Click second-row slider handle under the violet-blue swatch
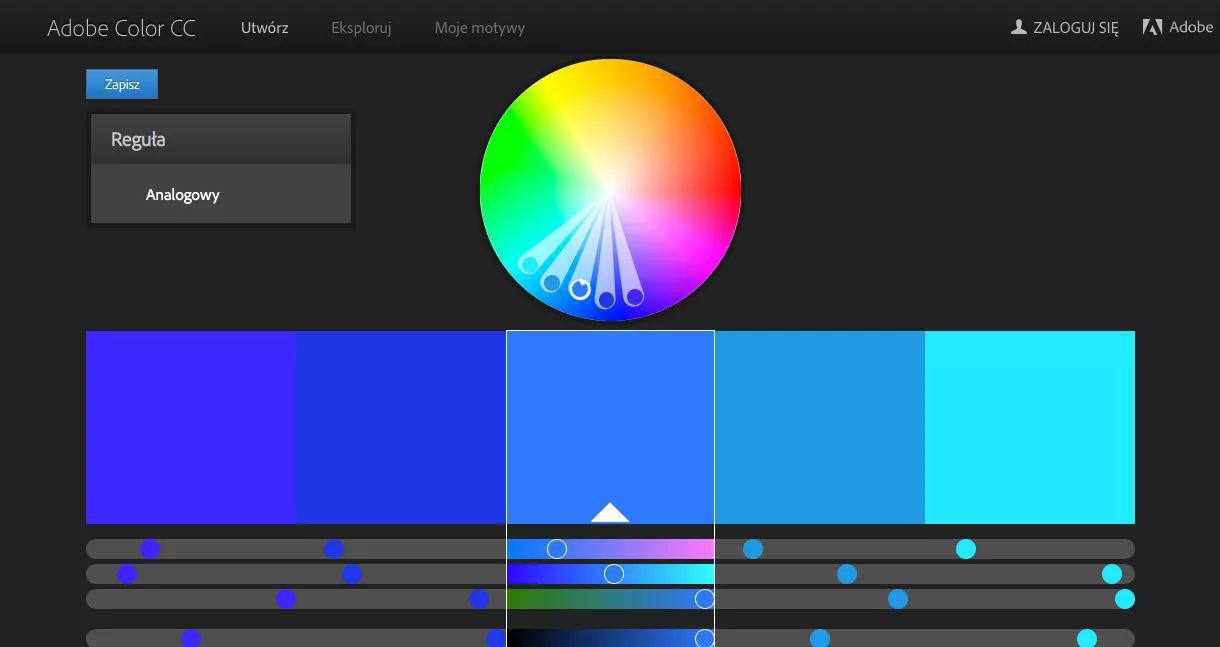This screenshot has height=647, width=1220. coord(127,574)
